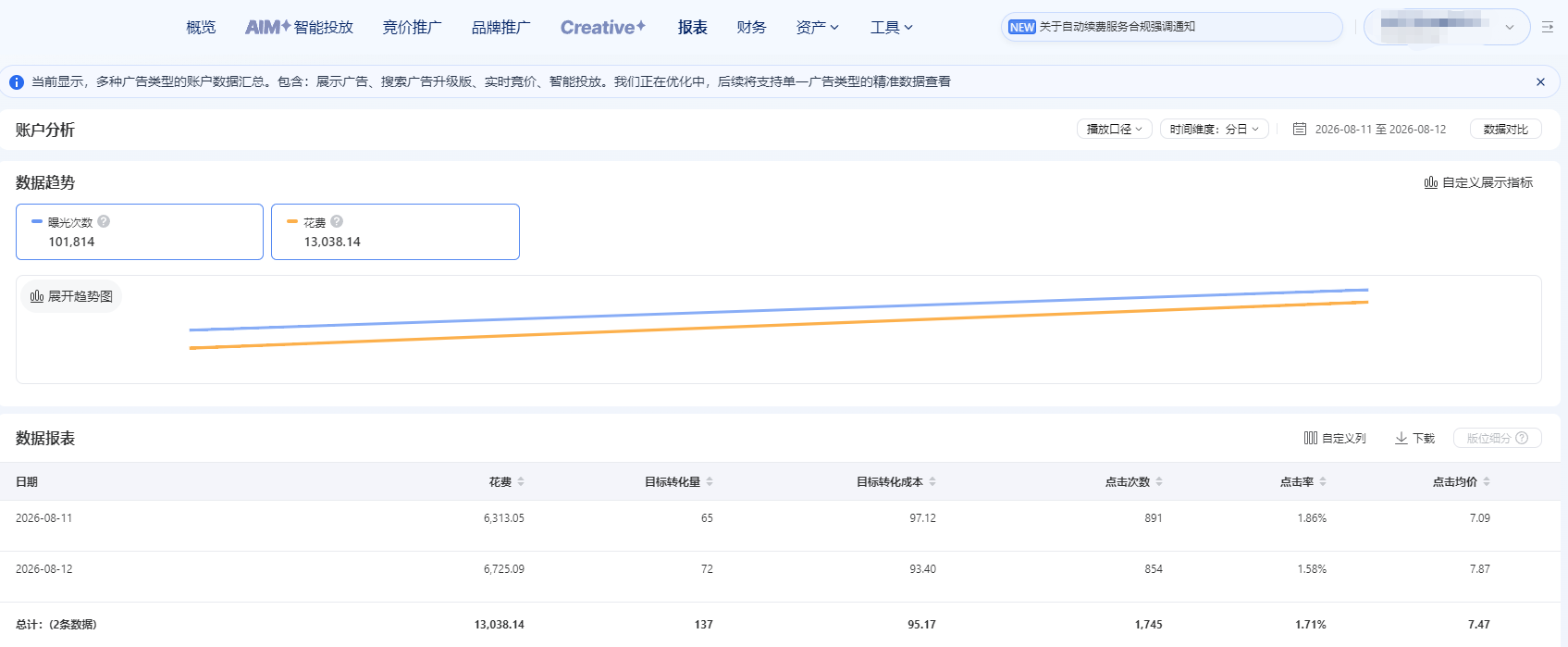Open 自定义展示指标 settings
Image resolution: width=1568 pixels, height=647 pixels.
[x=1478, y=182]
